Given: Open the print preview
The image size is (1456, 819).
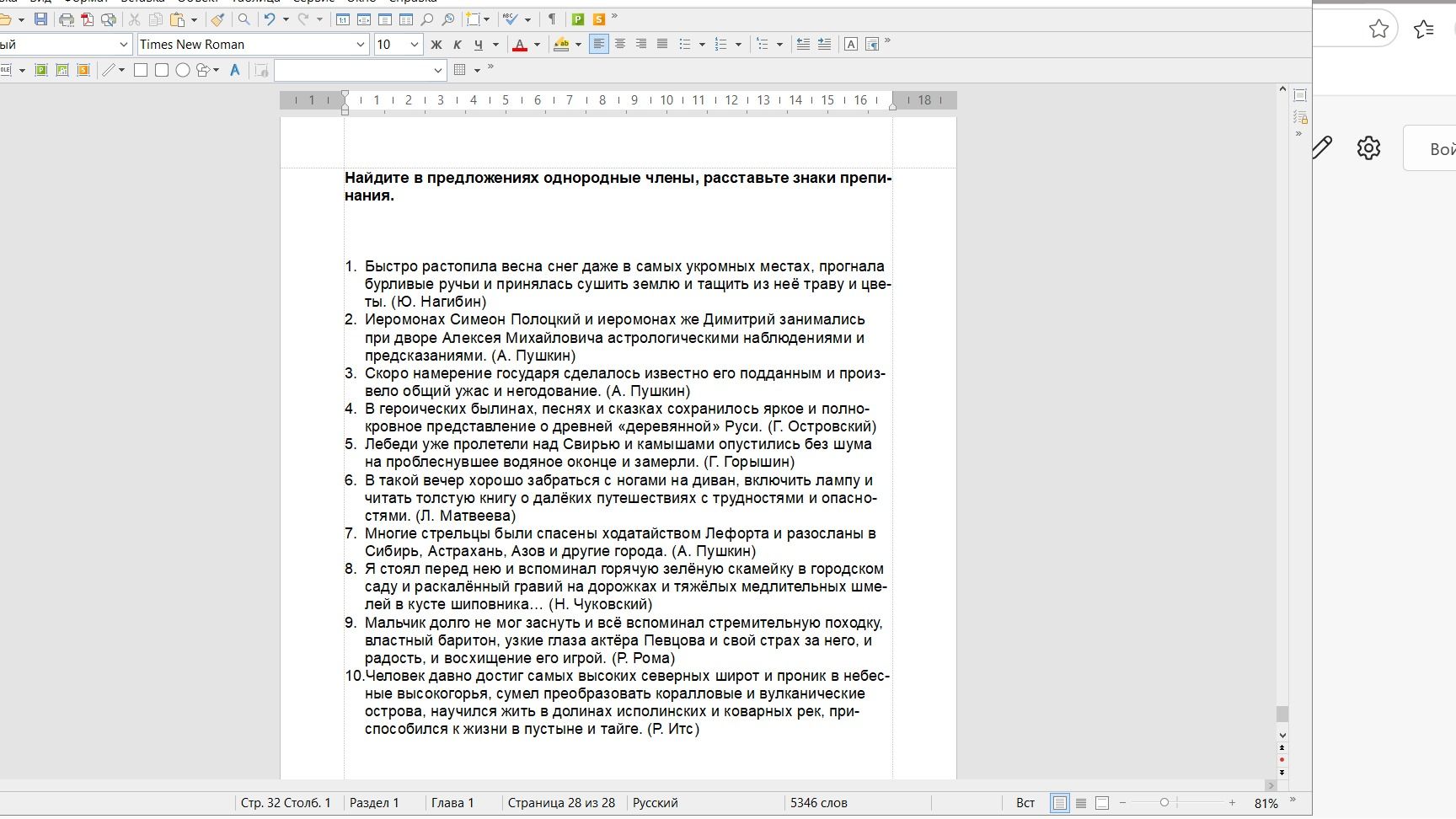Looking at the screenshot, I should pos(109,19).
